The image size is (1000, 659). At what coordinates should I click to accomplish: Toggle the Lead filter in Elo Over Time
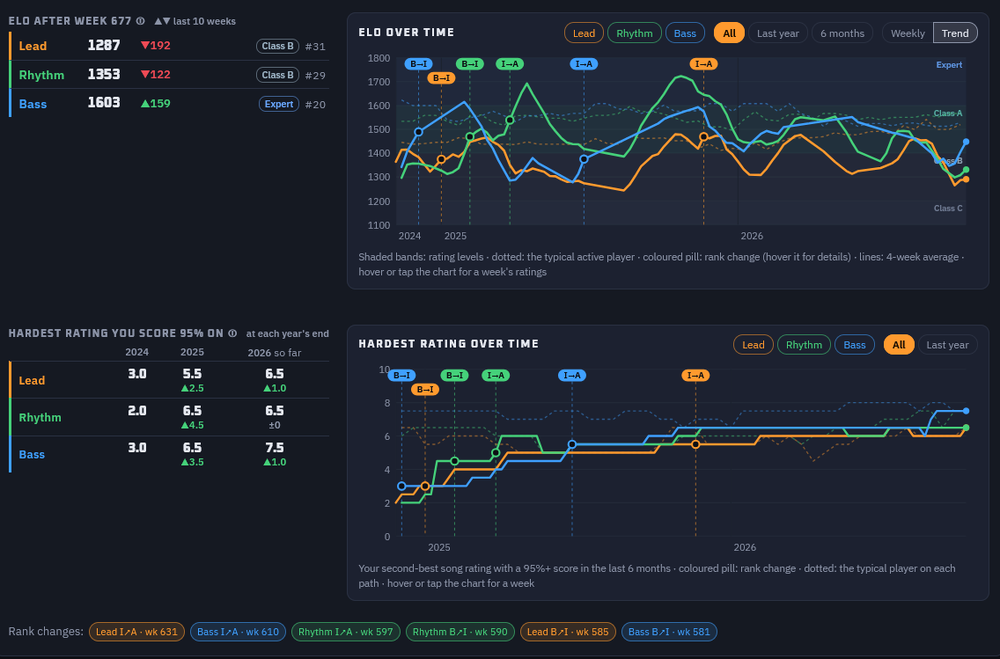coord(584,33)
